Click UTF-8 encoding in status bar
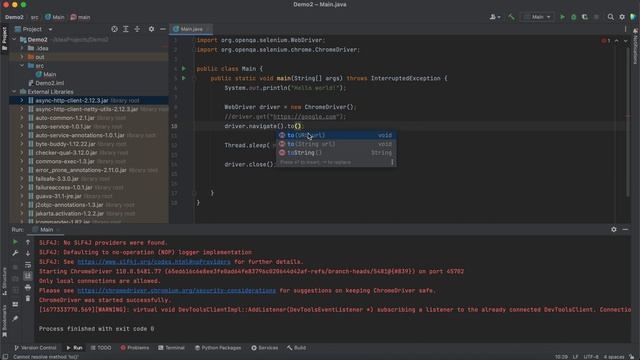The image size is (640, 360). coord(591,357)
